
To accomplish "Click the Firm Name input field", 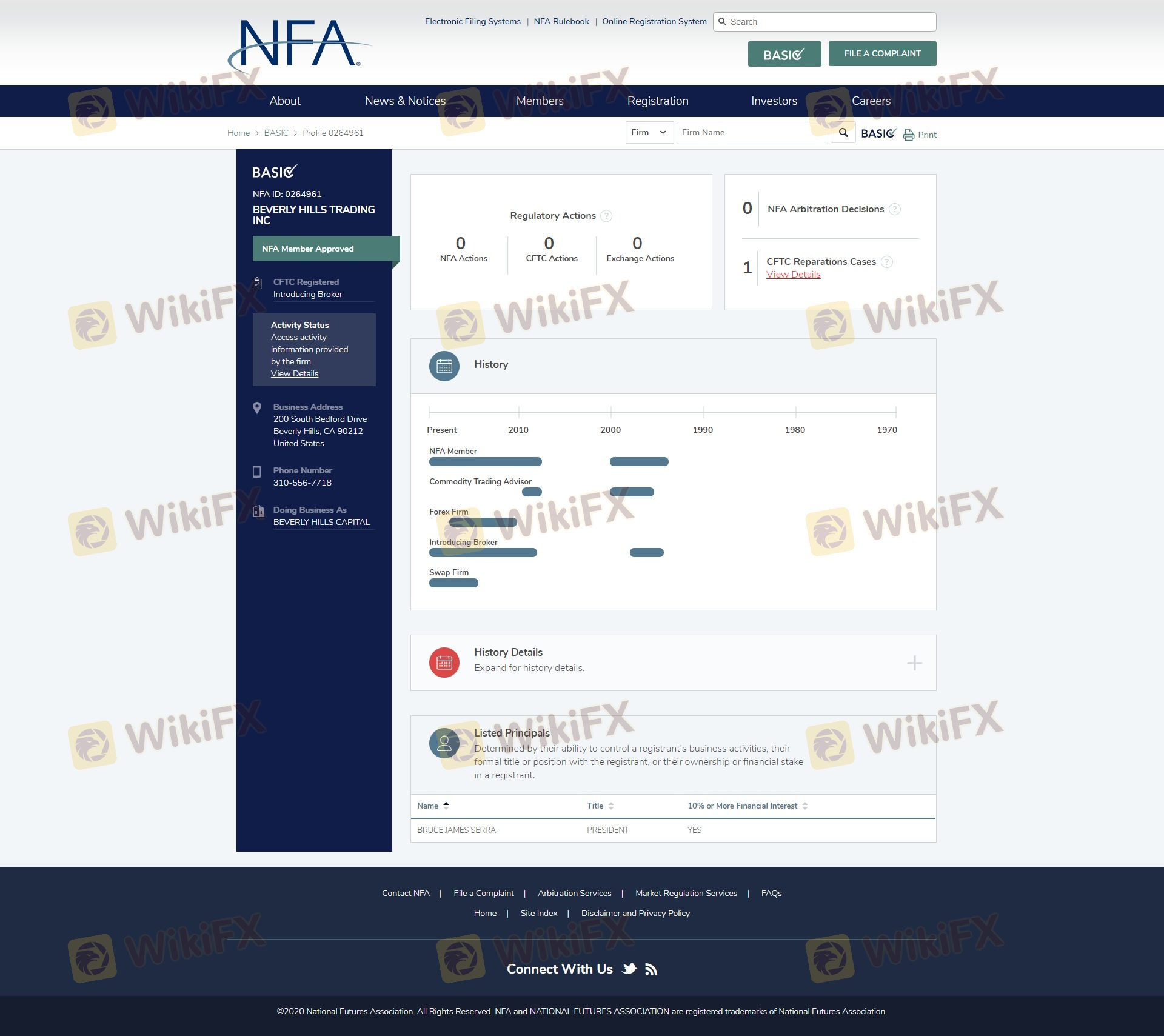I will [x=751, y=133].
